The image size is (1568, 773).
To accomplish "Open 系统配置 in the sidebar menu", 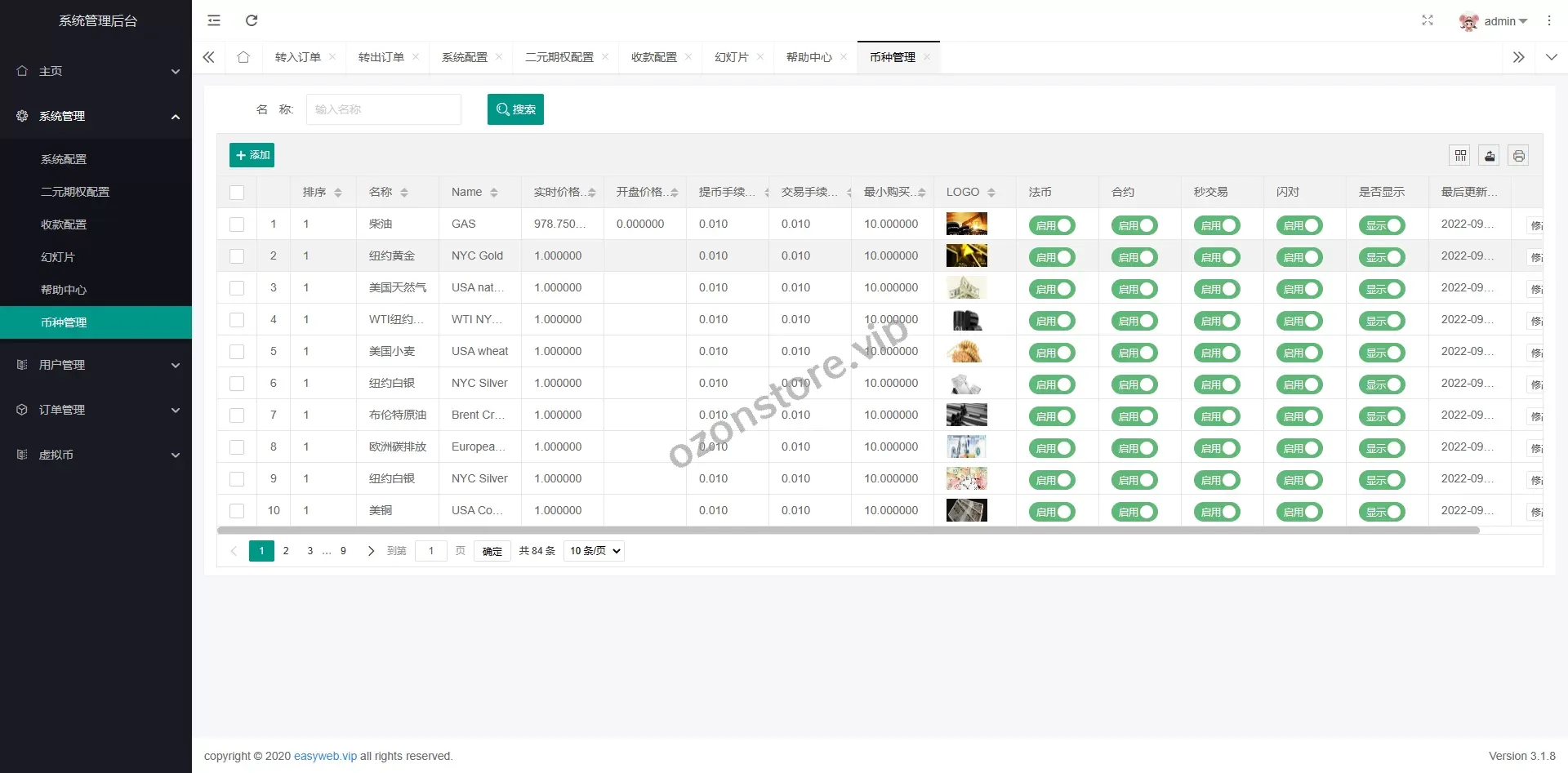I will coord(64,159).
